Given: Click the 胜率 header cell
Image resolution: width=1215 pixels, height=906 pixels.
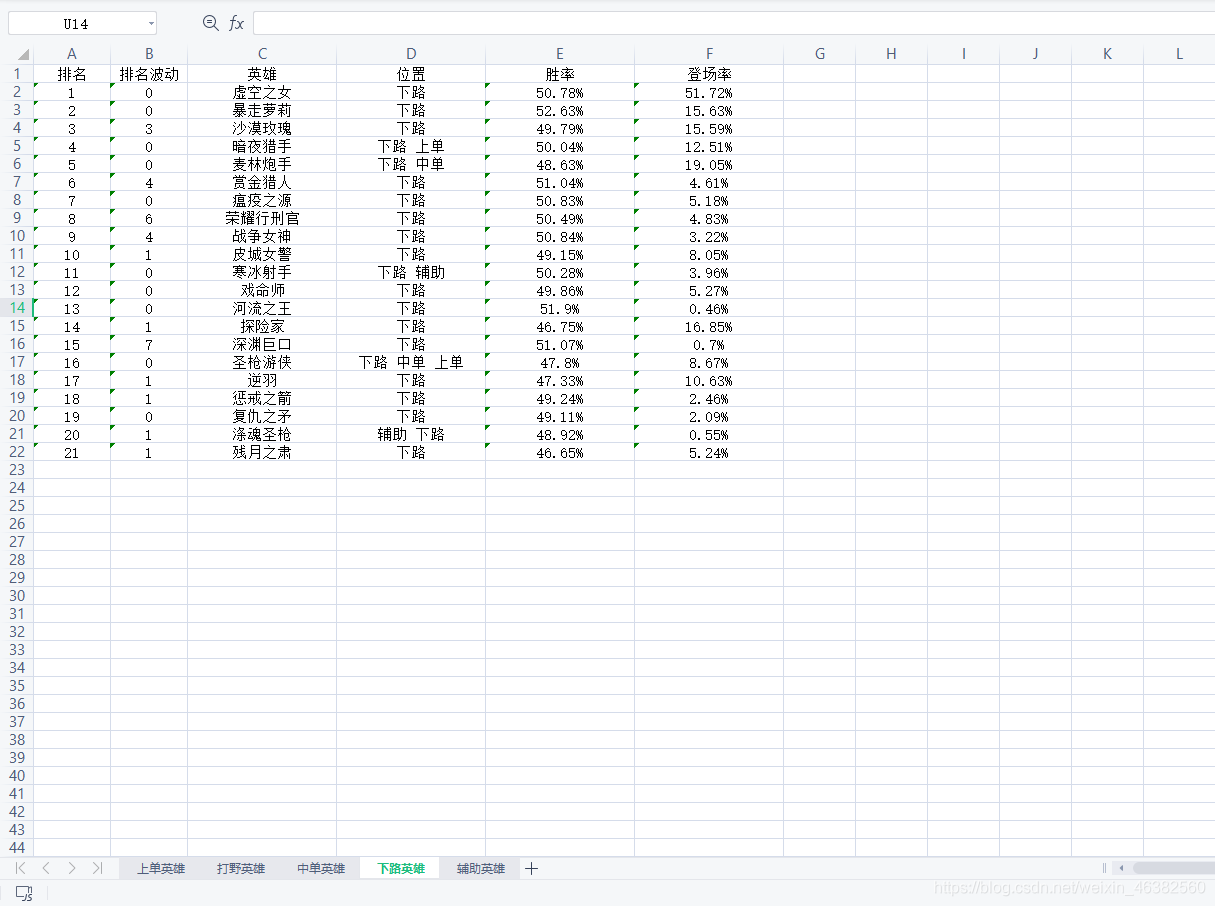Looking at the screenshot, I should (x=560, y=74).
